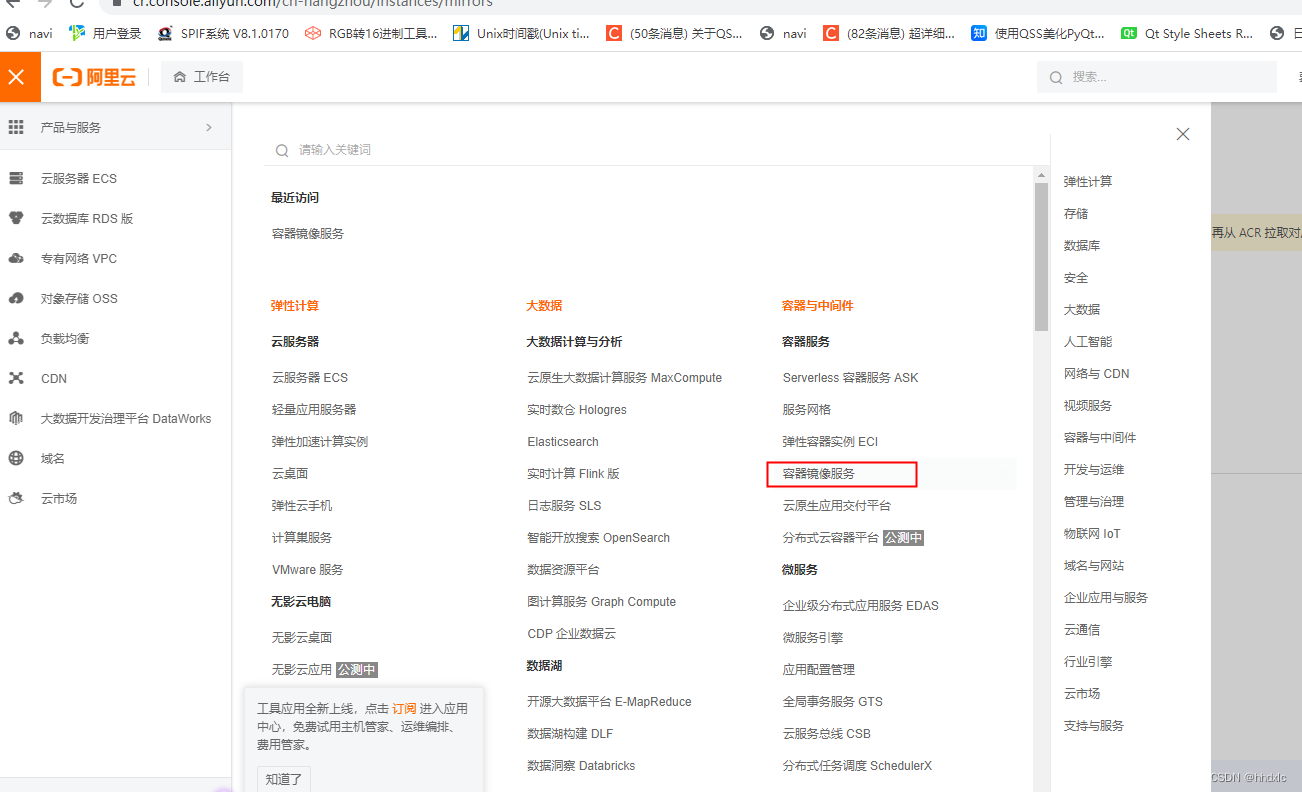Click the 云市场 sidebar icon
The width and height of the screenshot is (1302, 792).
16,498
